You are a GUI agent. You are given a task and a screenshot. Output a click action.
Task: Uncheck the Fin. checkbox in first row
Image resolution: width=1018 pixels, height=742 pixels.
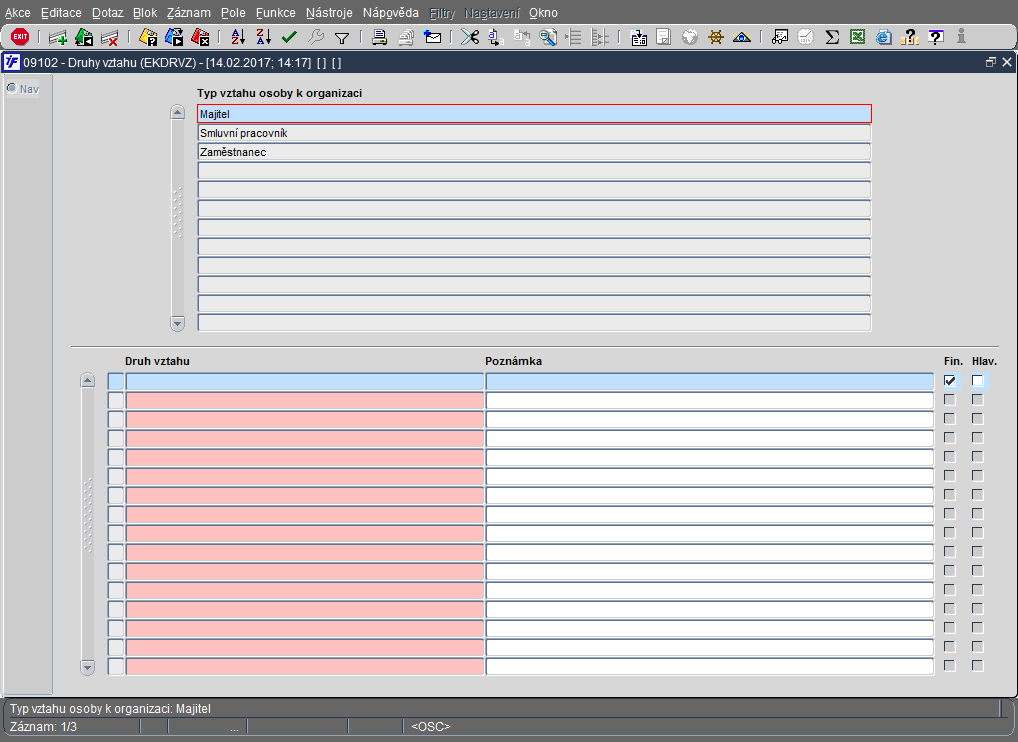(950, 381)
